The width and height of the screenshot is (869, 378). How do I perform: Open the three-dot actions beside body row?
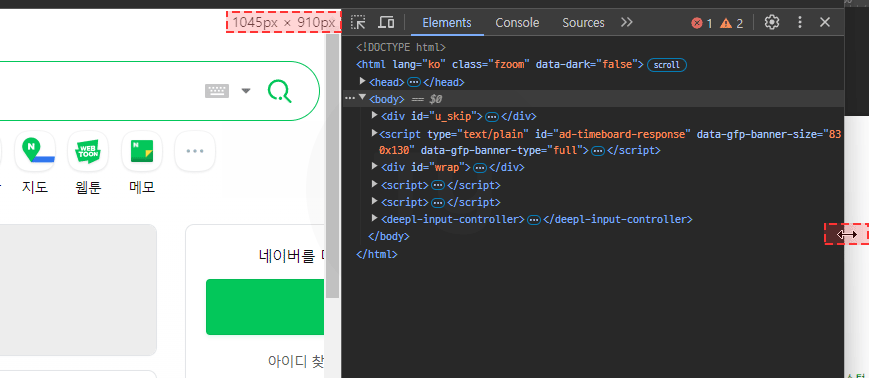349,98
